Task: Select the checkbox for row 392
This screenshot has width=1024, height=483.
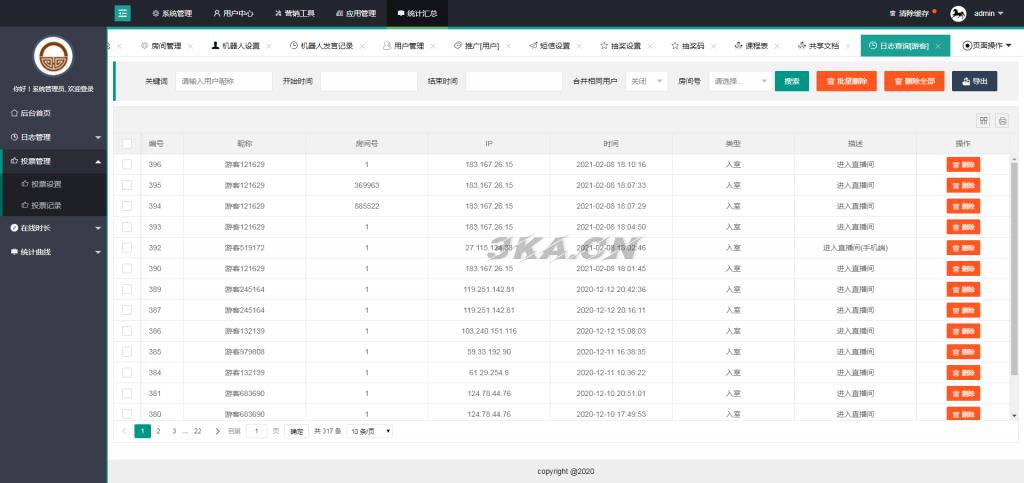Action: pos(127,248)
